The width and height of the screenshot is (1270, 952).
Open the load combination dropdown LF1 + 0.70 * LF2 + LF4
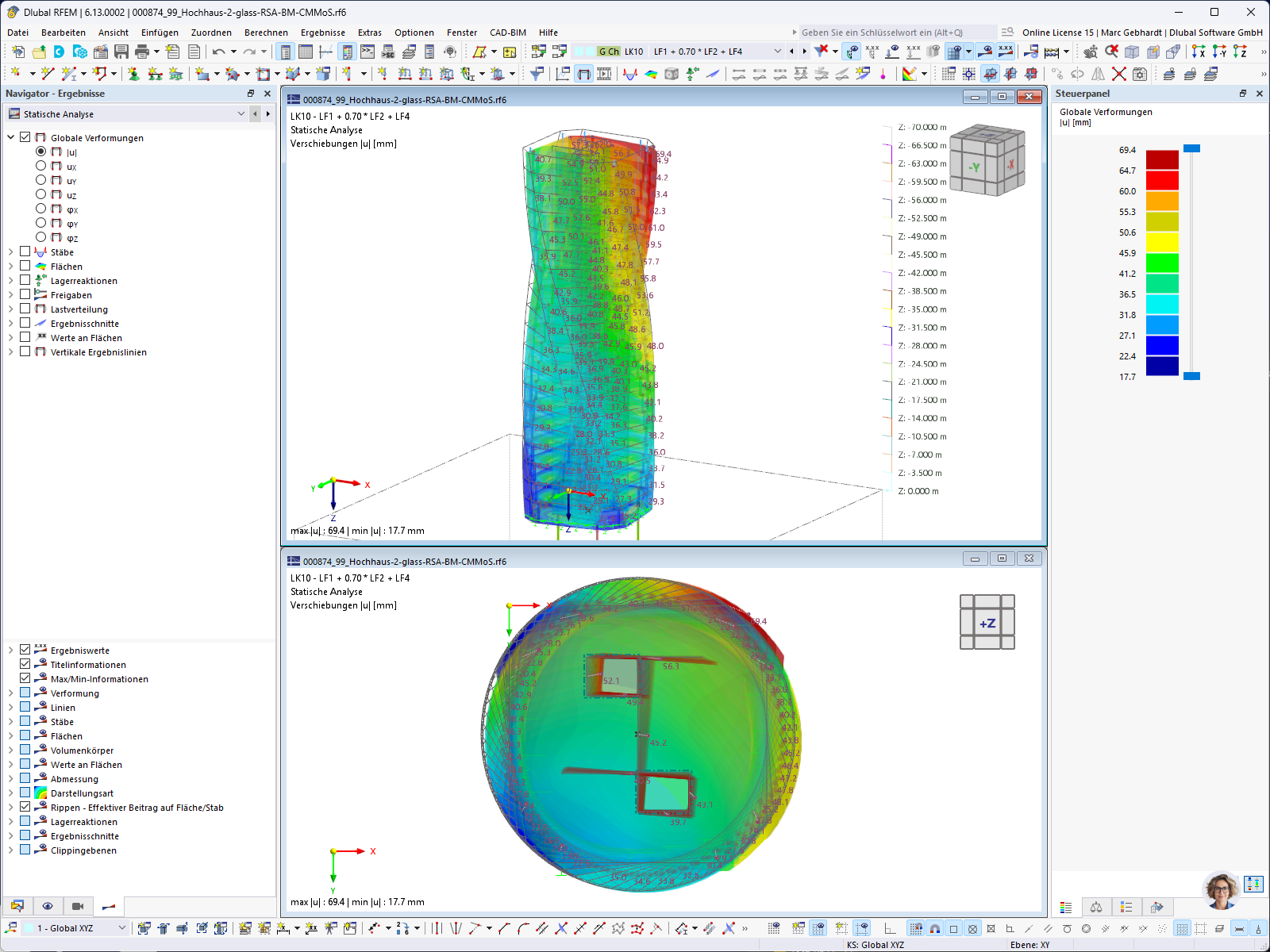[779, 51]
